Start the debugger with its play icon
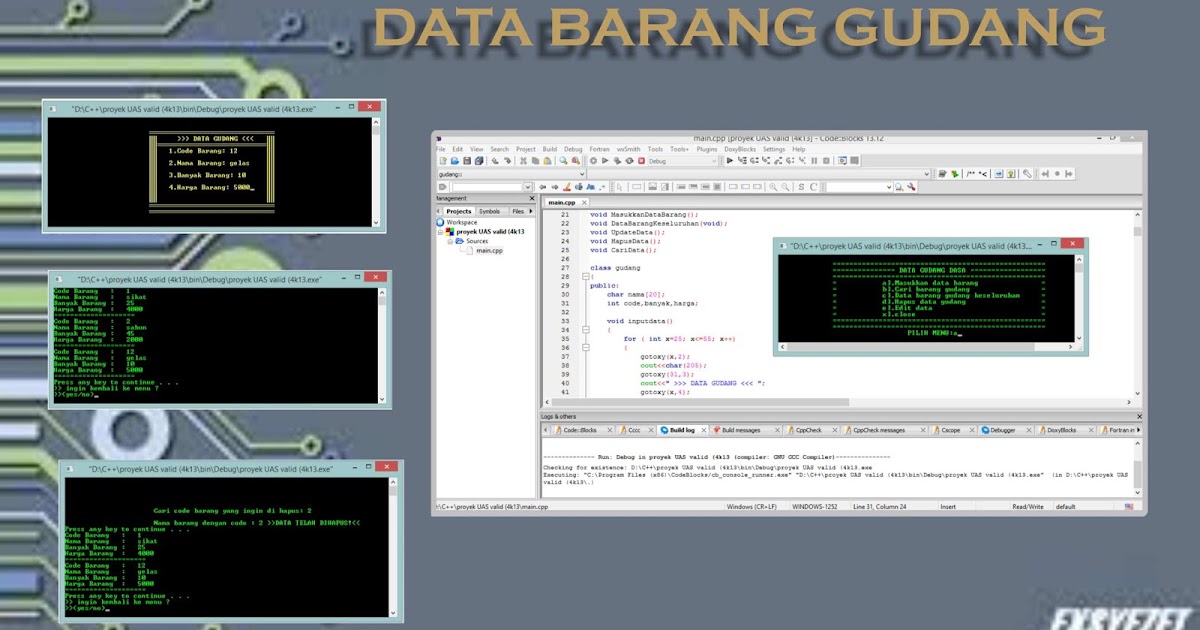 pos(730,161)
